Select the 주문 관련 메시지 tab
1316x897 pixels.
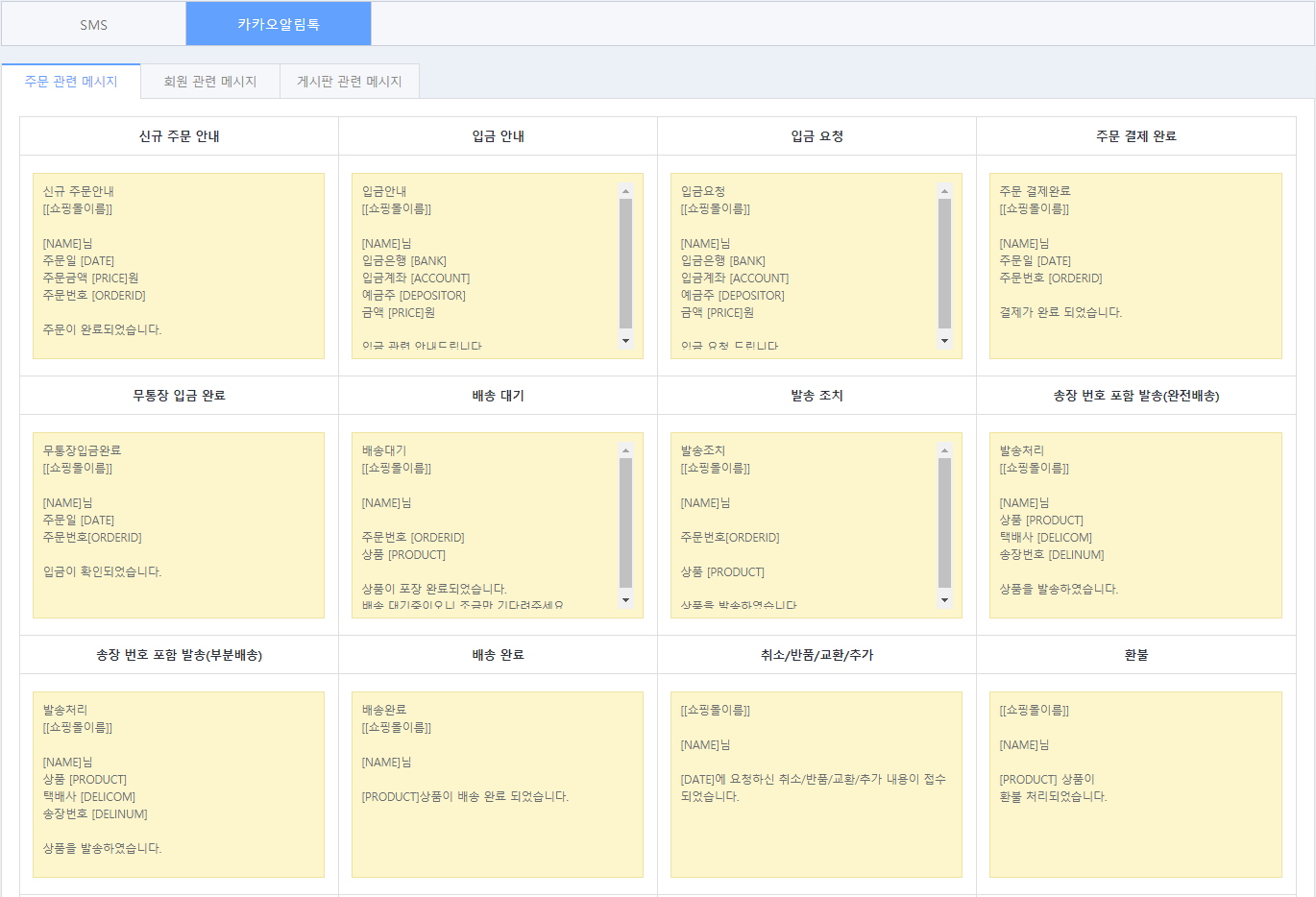coord(71,82)
